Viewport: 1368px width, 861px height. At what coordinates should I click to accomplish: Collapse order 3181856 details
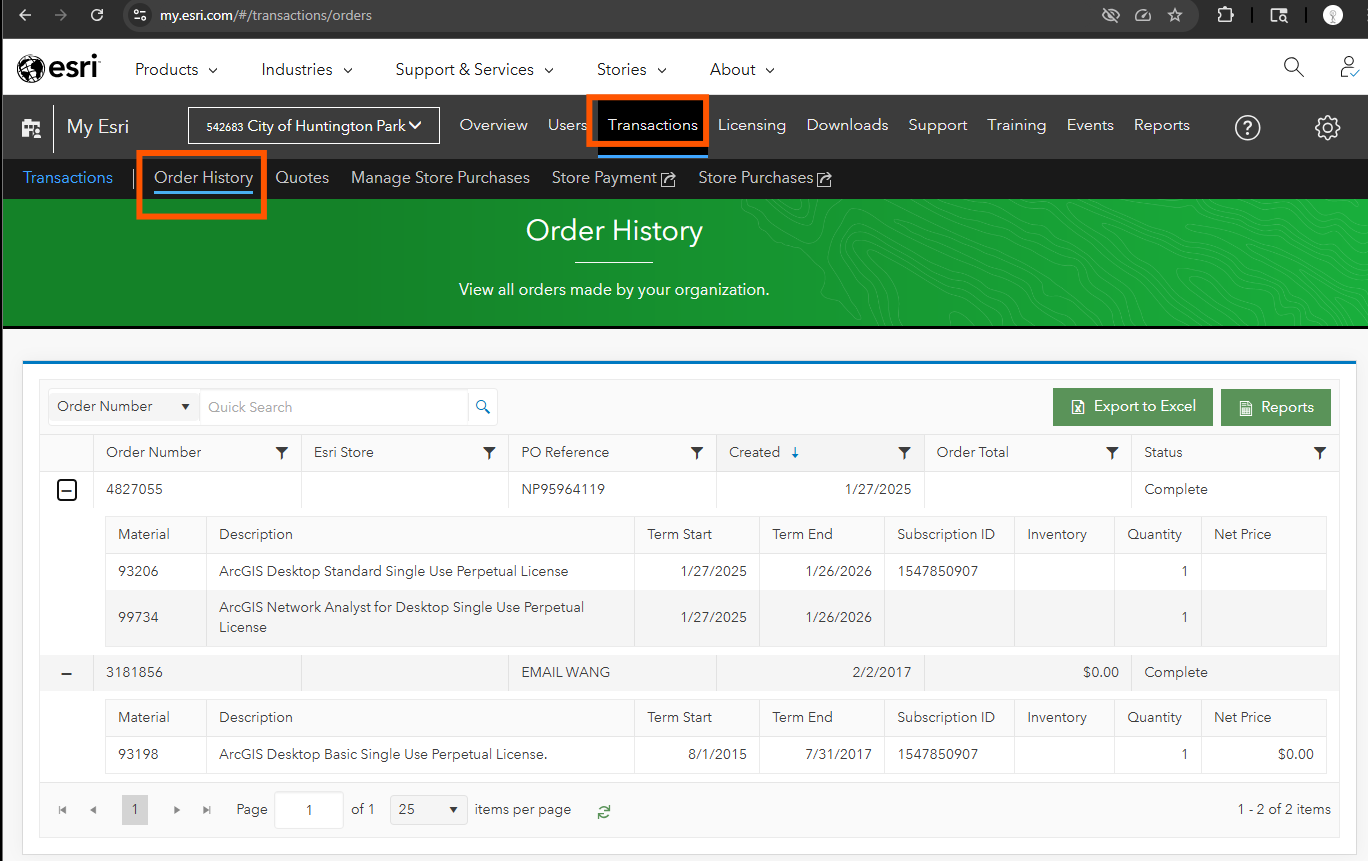pyautogui.click(x=66, y=673)
